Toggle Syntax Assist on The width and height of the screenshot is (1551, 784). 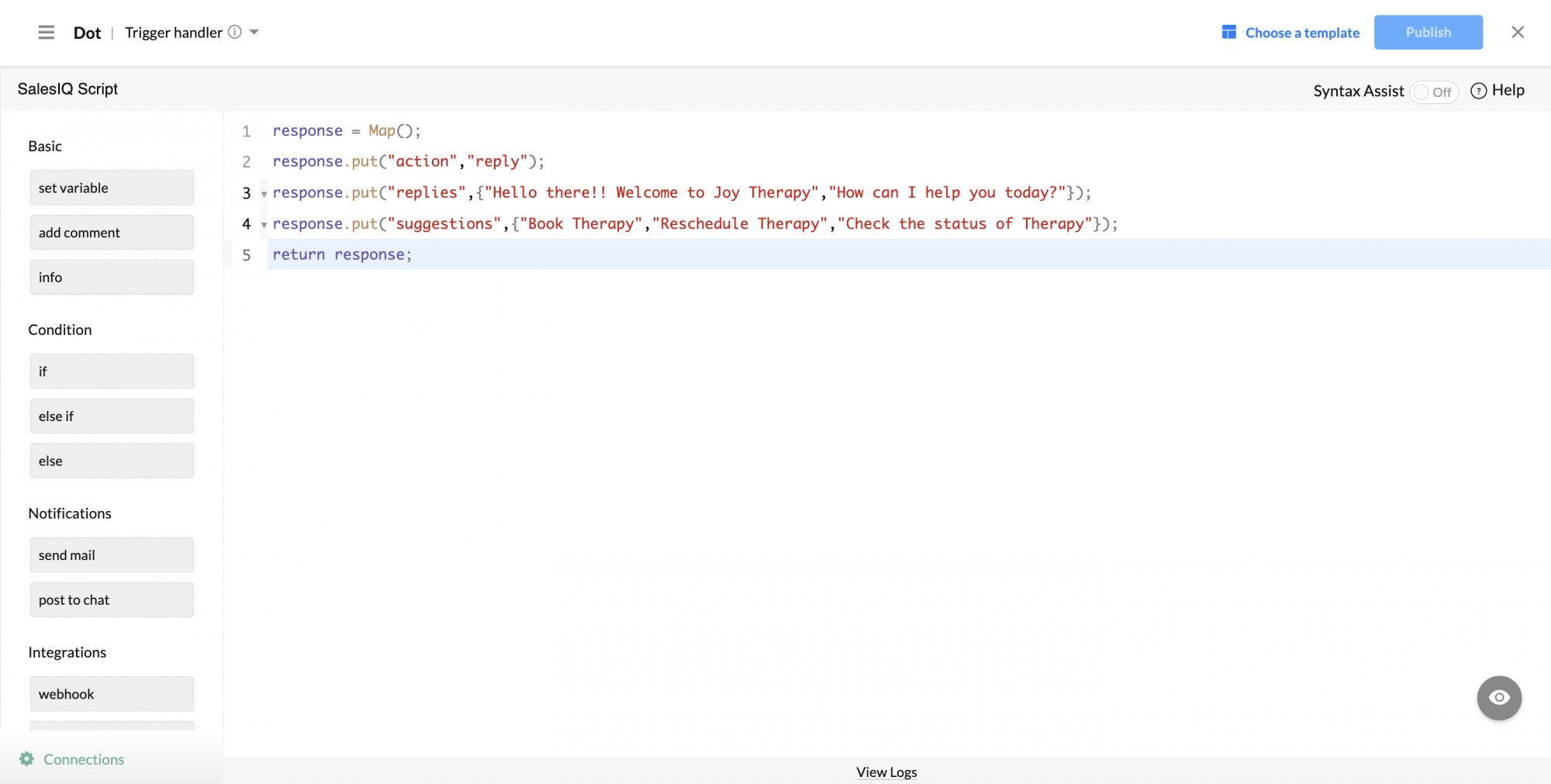click(x=1433, y=92)
